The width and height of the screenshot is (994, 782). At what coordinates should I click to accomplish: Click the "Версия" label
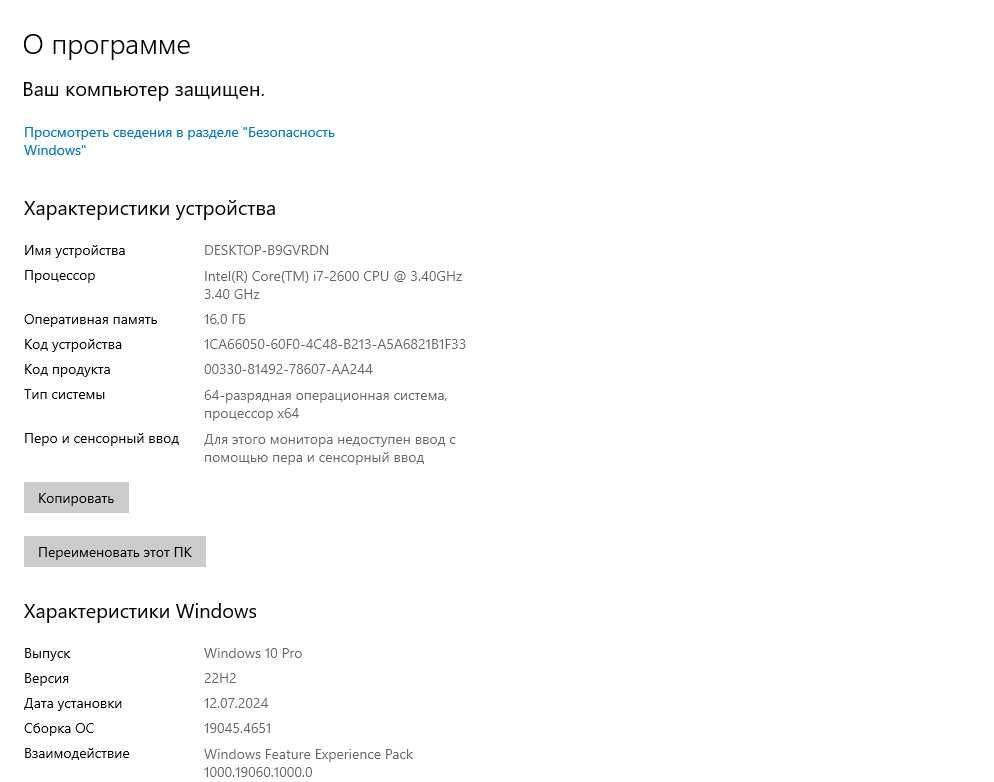(46, 678)
